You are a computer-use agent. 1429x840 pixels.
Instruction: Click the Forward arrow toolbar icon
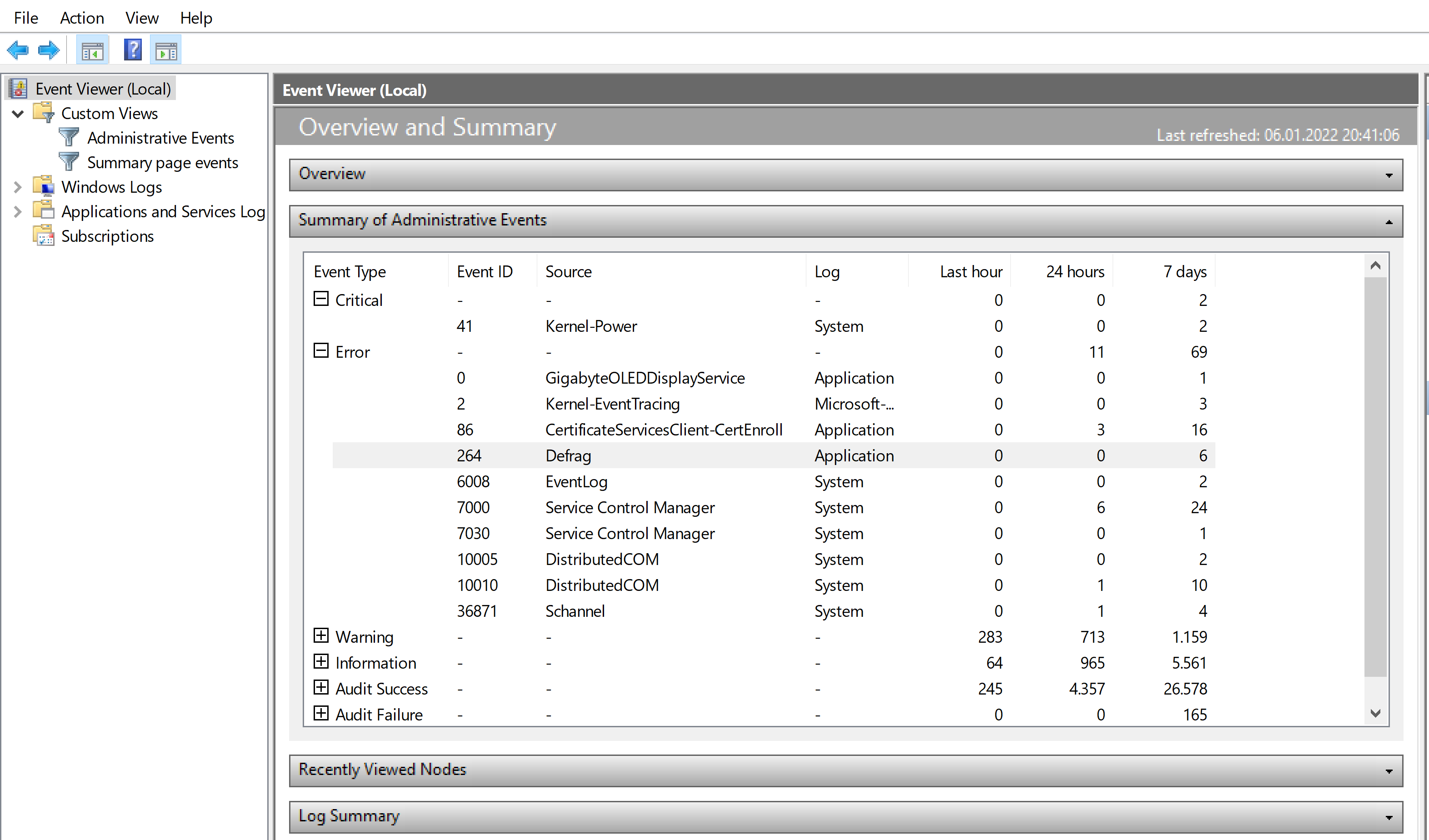49,50
